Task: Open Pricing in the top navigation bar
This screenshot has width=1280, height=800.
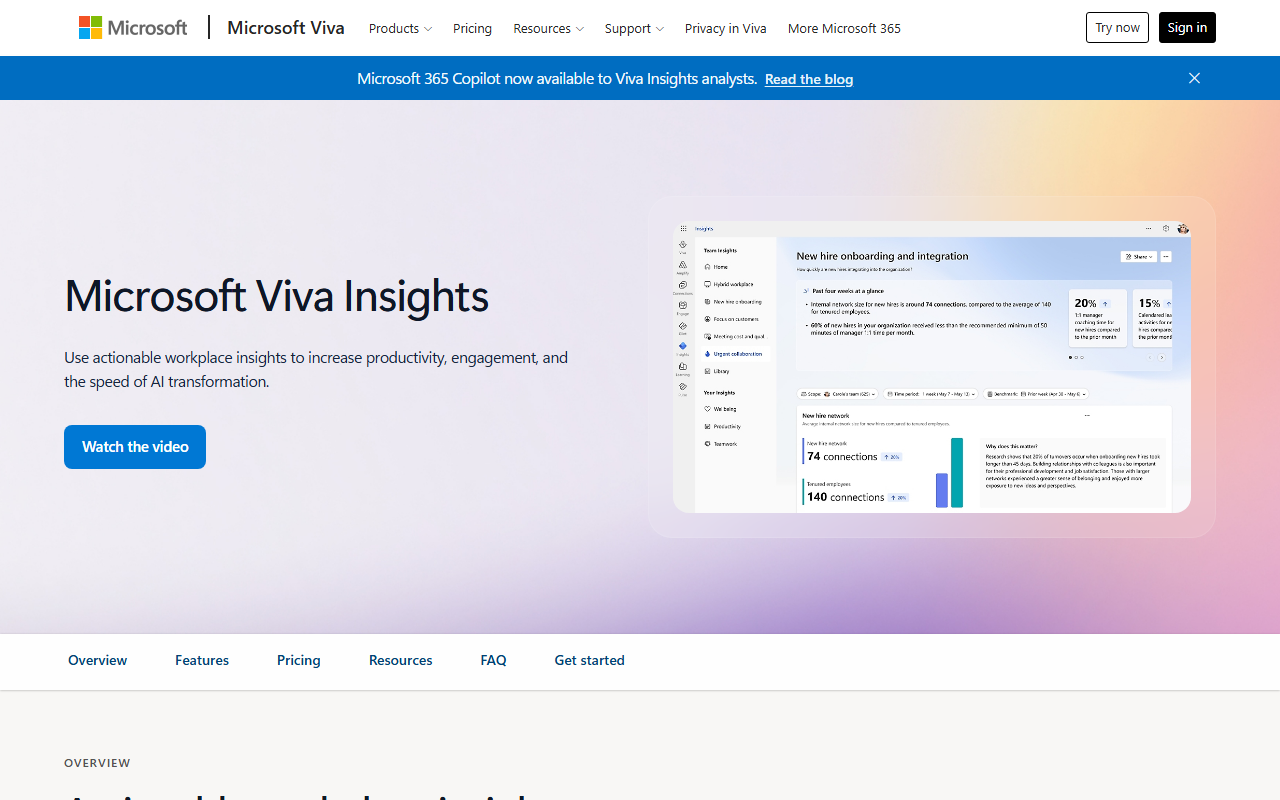Action: pyautogui.click(x=472, y=28)
